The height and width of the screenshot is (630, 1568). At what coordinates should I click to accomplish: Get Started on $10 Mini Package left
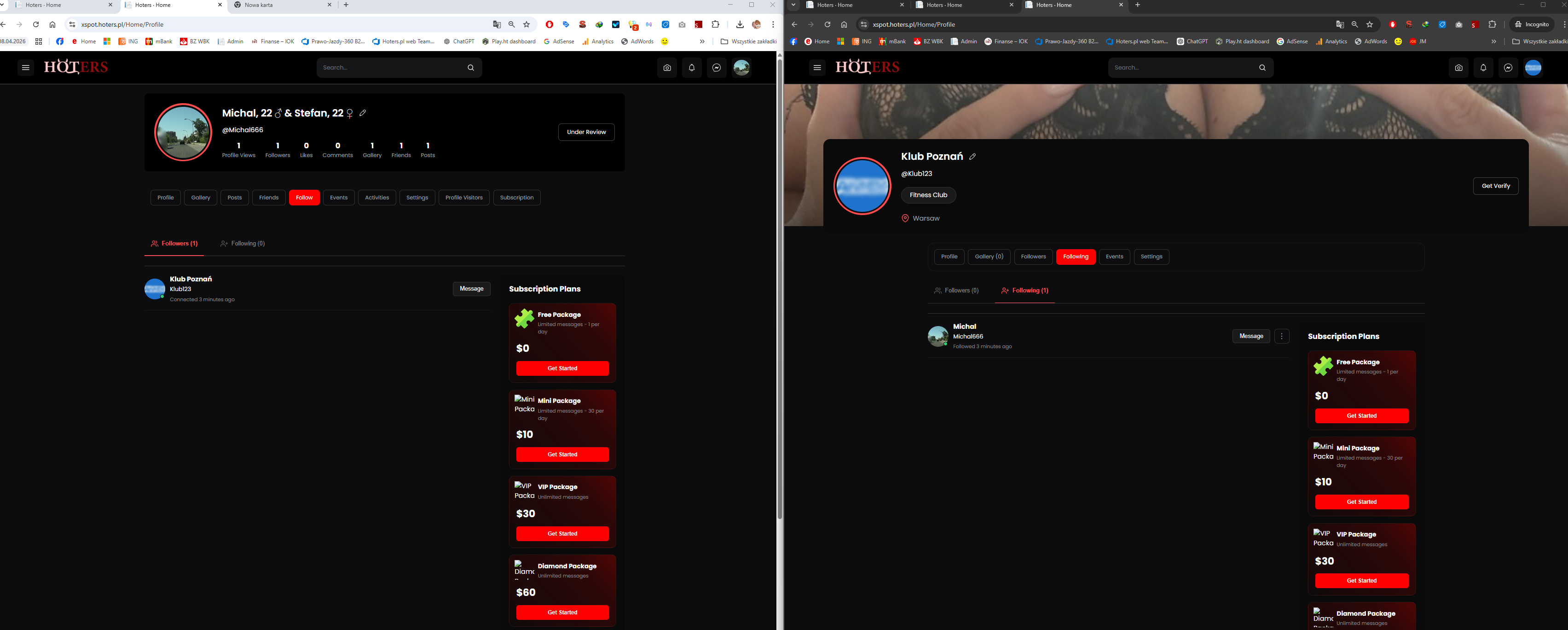(562, 455)
